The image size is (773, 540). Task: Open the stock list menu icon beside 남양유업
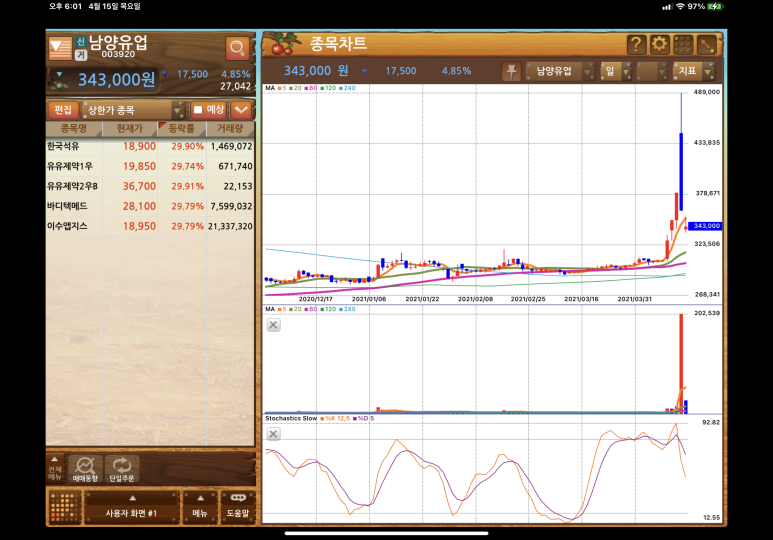coord(60,48)
